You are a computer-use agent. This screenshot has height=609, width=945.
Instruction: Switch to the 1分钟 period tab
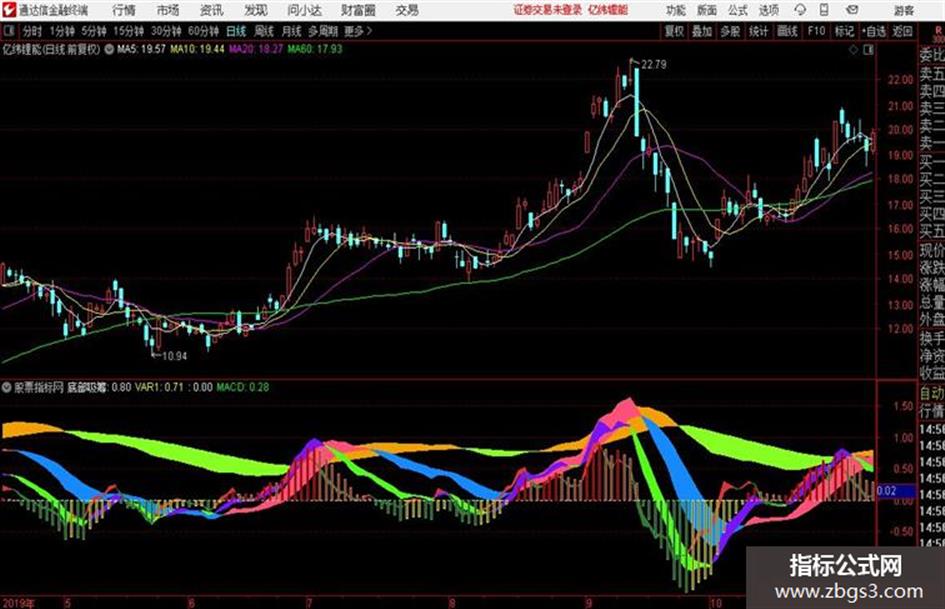click(62, 31)
